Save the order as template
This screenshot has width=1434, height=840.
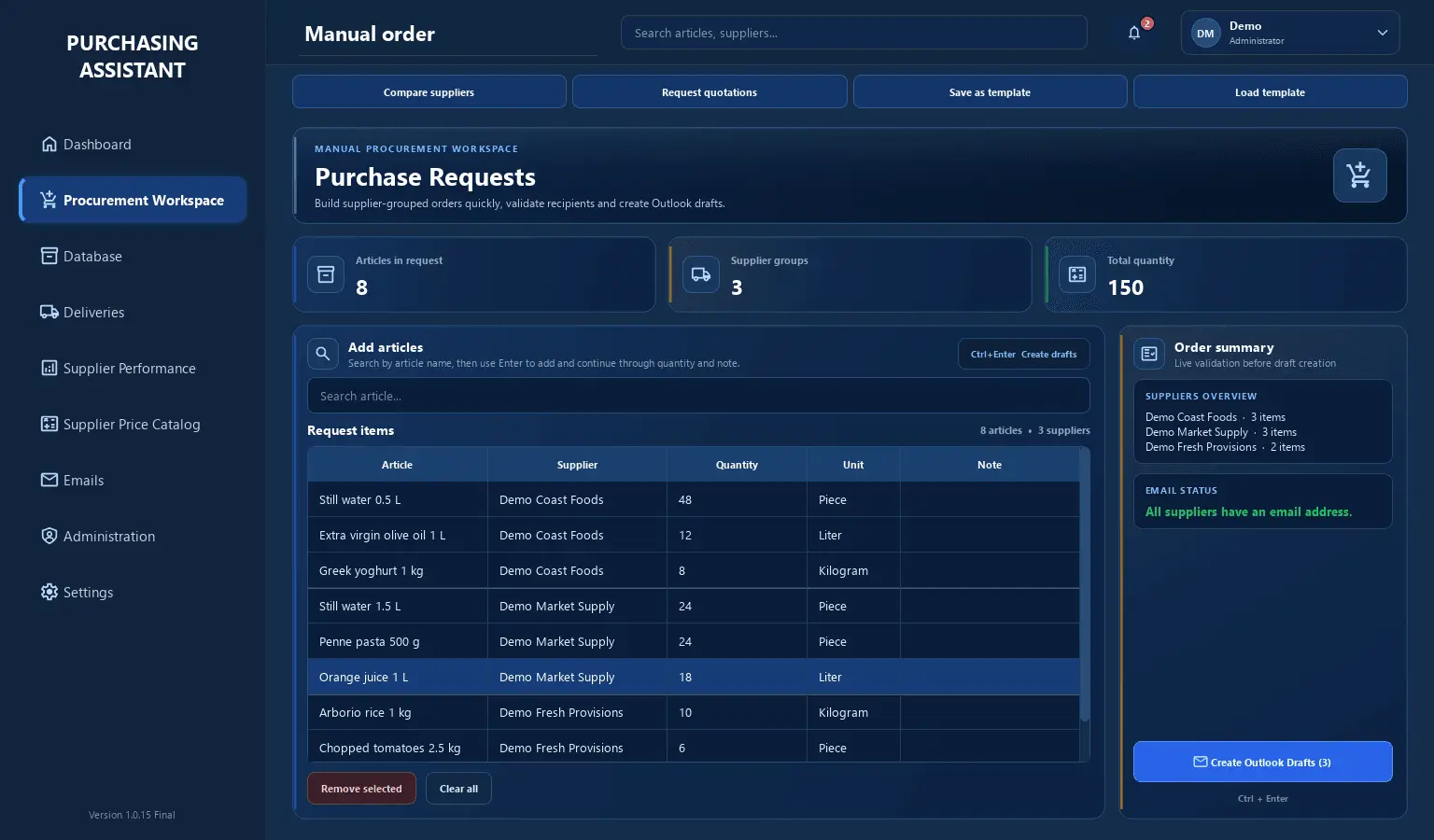coord(990,92)
